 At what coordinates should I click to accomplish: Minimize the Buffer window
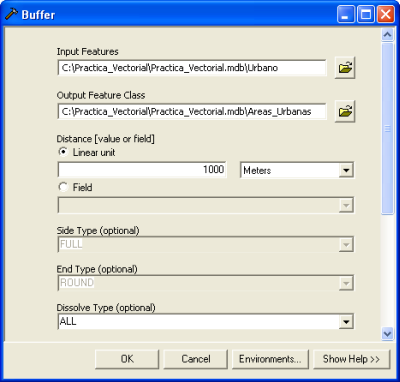point(346,15)
